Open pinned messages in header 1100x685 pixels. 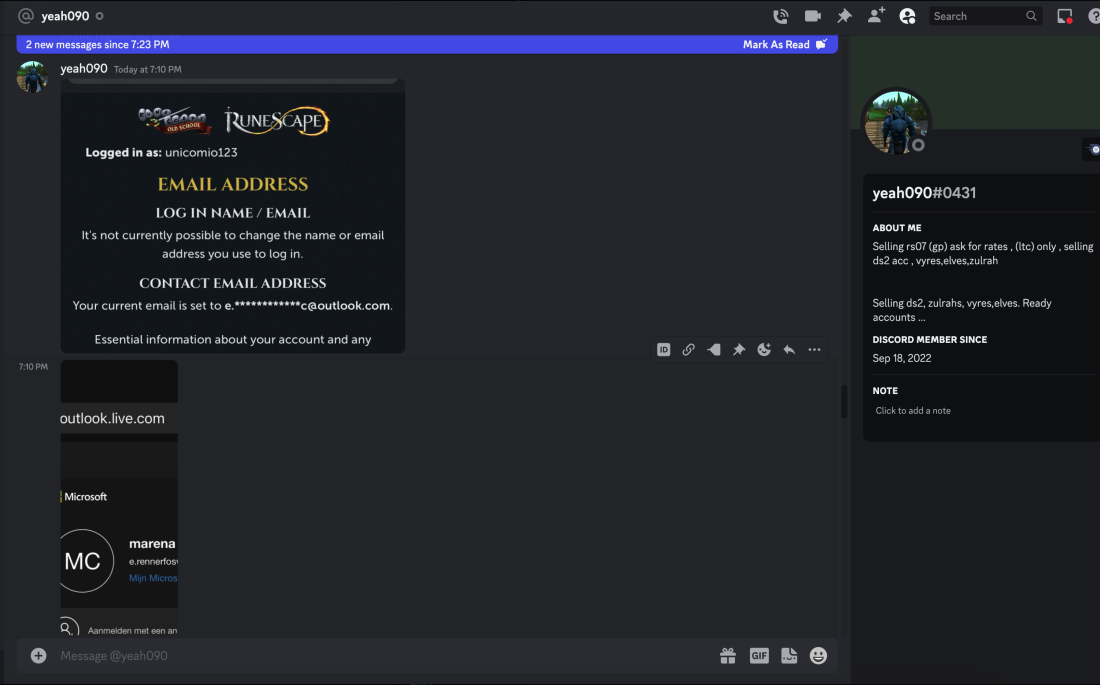(x=844, y=16)
